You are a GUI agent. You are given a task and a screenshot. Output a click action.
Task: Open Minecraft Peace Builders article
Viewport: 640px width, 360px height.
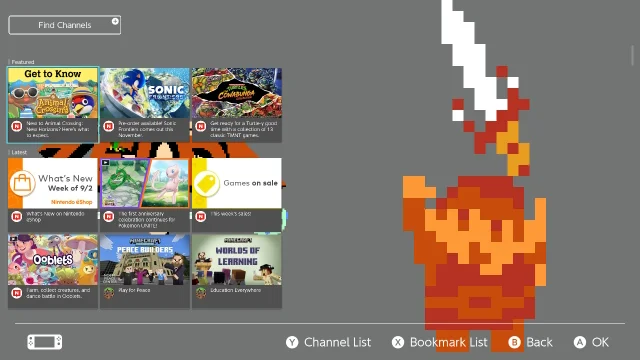point(145,271)
